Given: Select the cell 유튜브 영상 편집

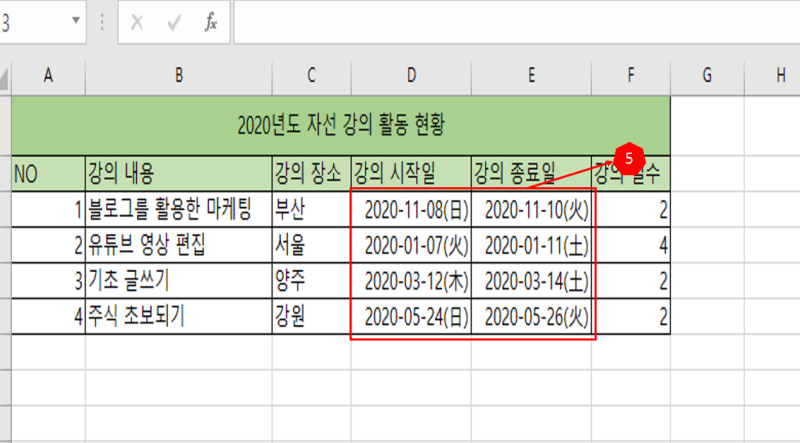Looking at the screenshot, I should [x=179, y=245].
